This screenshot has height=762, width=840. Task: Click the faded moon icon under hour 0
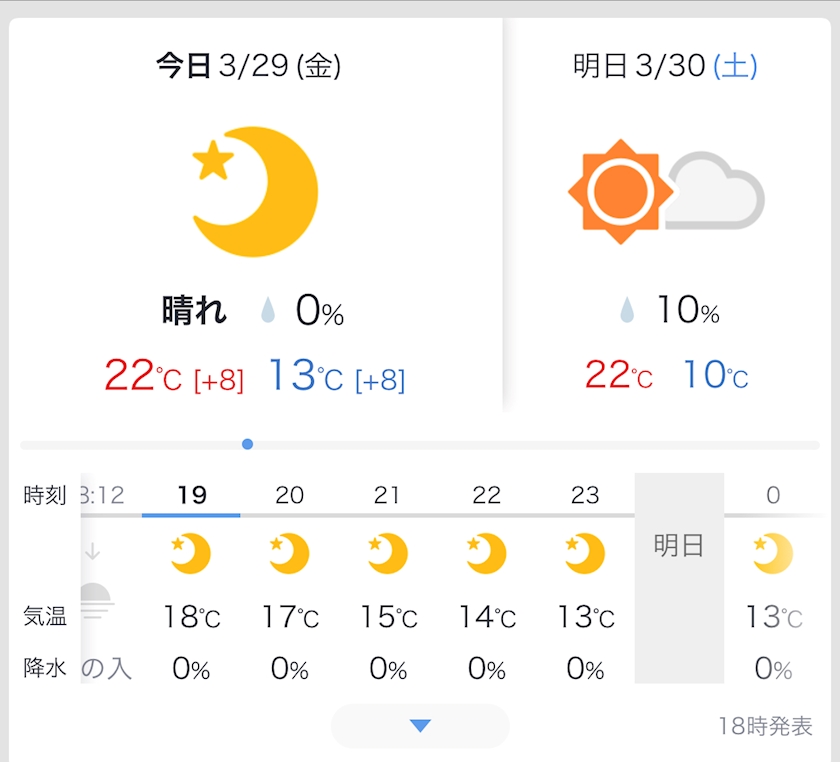(x=772, y=553)
